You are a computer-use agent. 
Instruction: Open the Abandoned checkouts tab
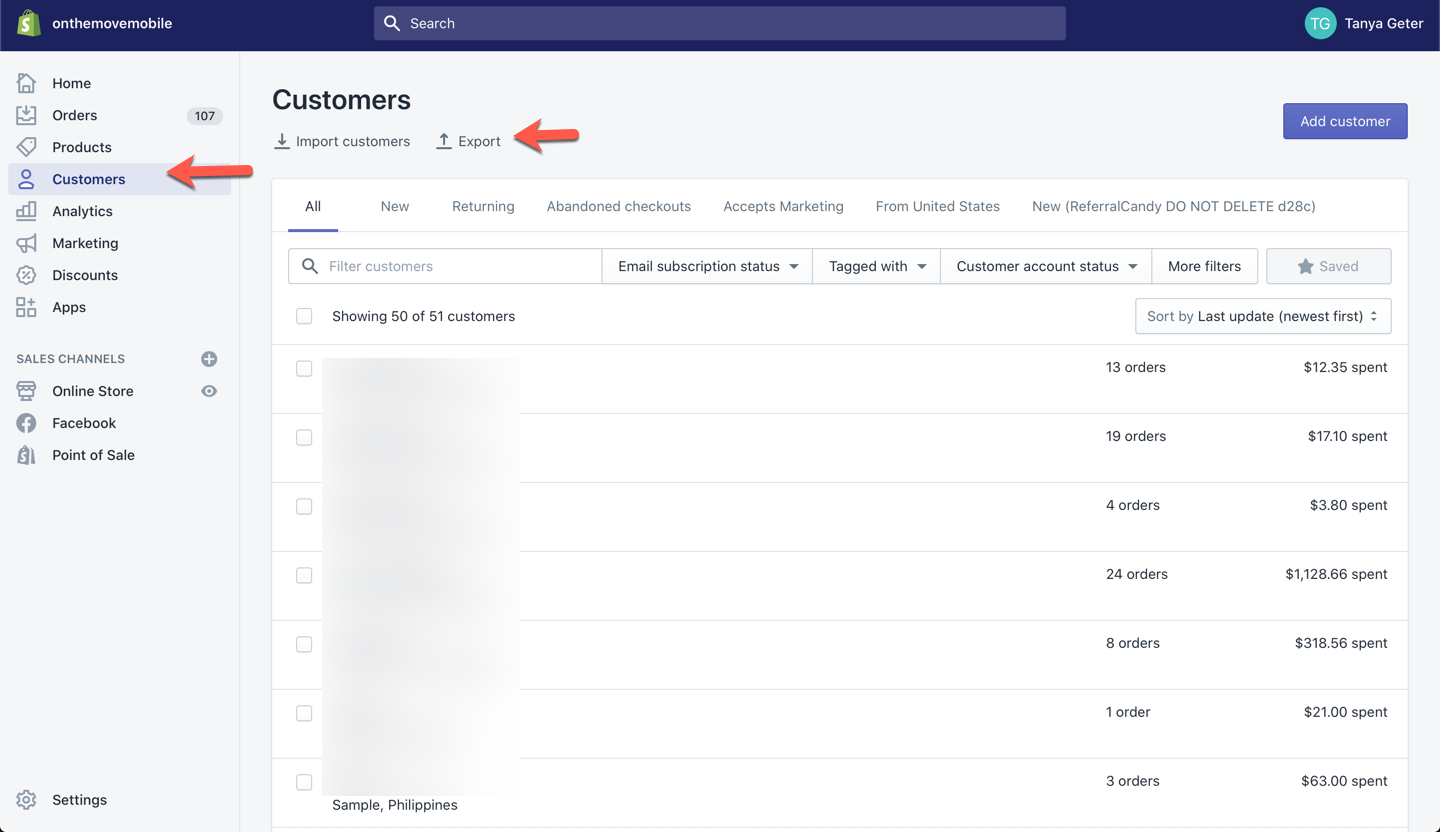pos(619,206)
